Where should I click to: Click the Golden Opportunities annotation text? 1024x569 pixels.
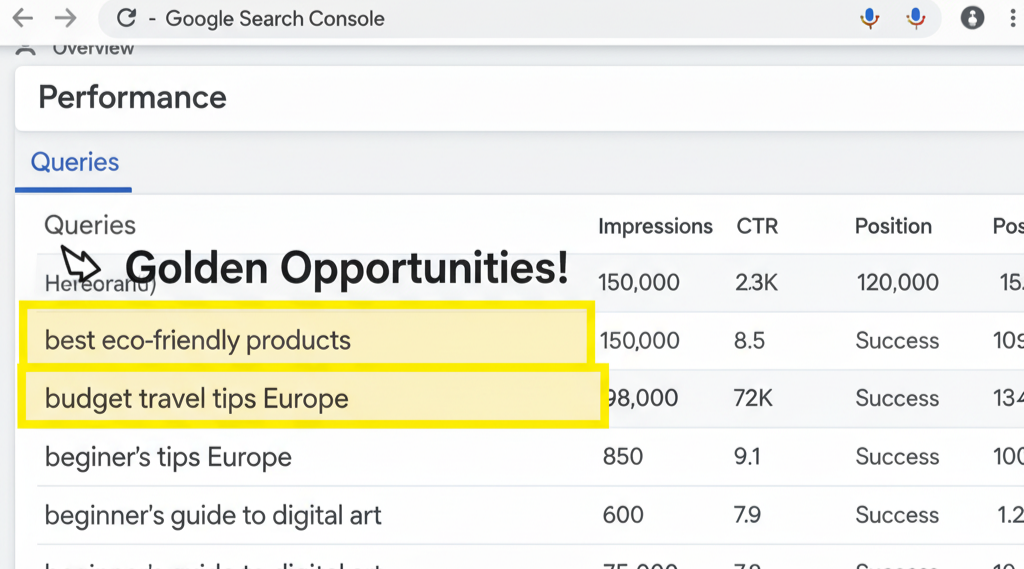coord(347,267)
